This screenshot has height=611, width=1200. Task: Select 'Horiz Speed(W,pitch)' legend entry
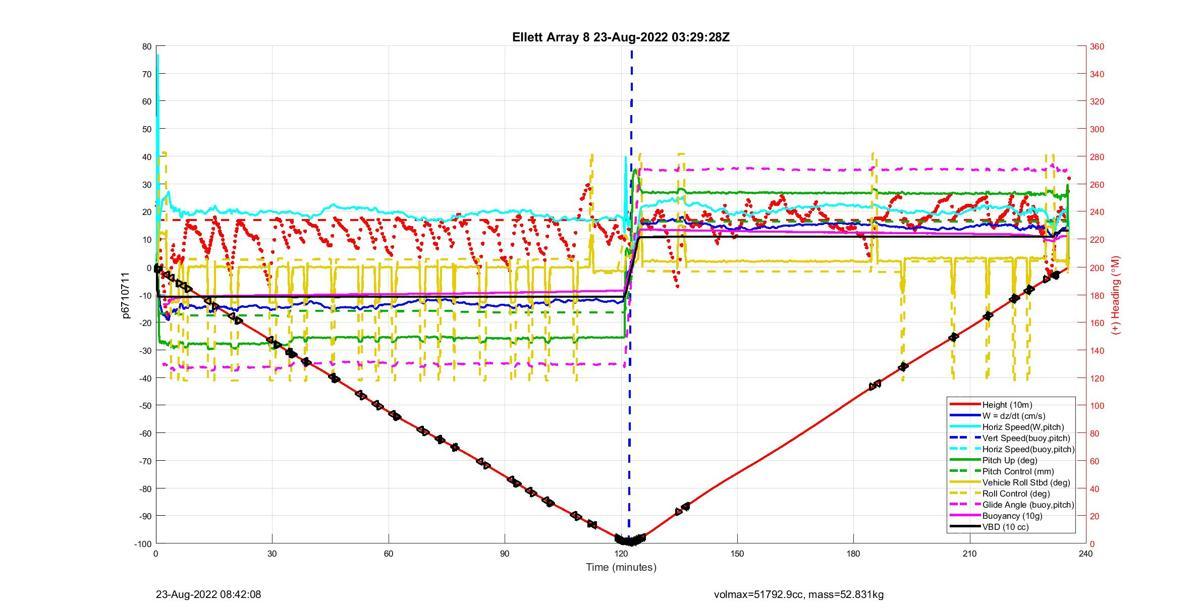pyautogui.click(x=1025, y=427)
